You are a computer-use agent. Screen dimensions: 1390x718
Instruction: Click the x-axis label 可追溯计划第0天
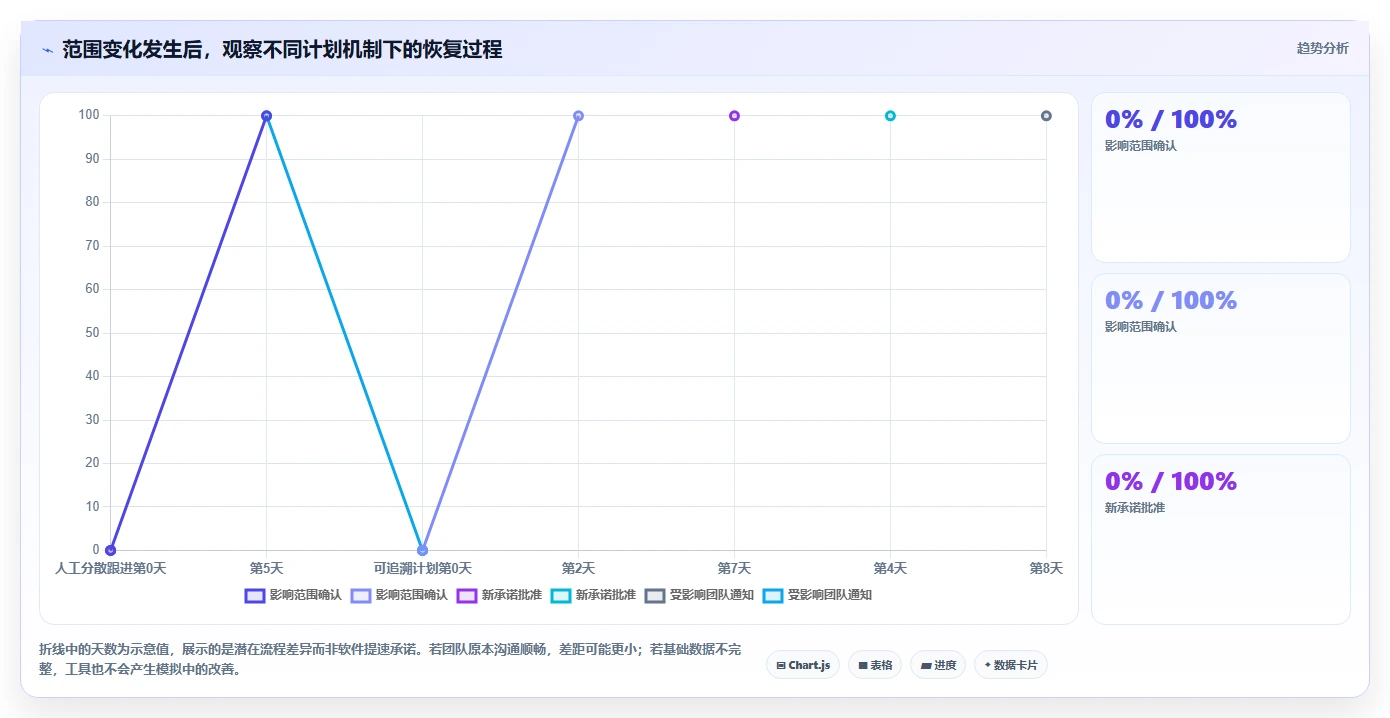pos(422,568)
